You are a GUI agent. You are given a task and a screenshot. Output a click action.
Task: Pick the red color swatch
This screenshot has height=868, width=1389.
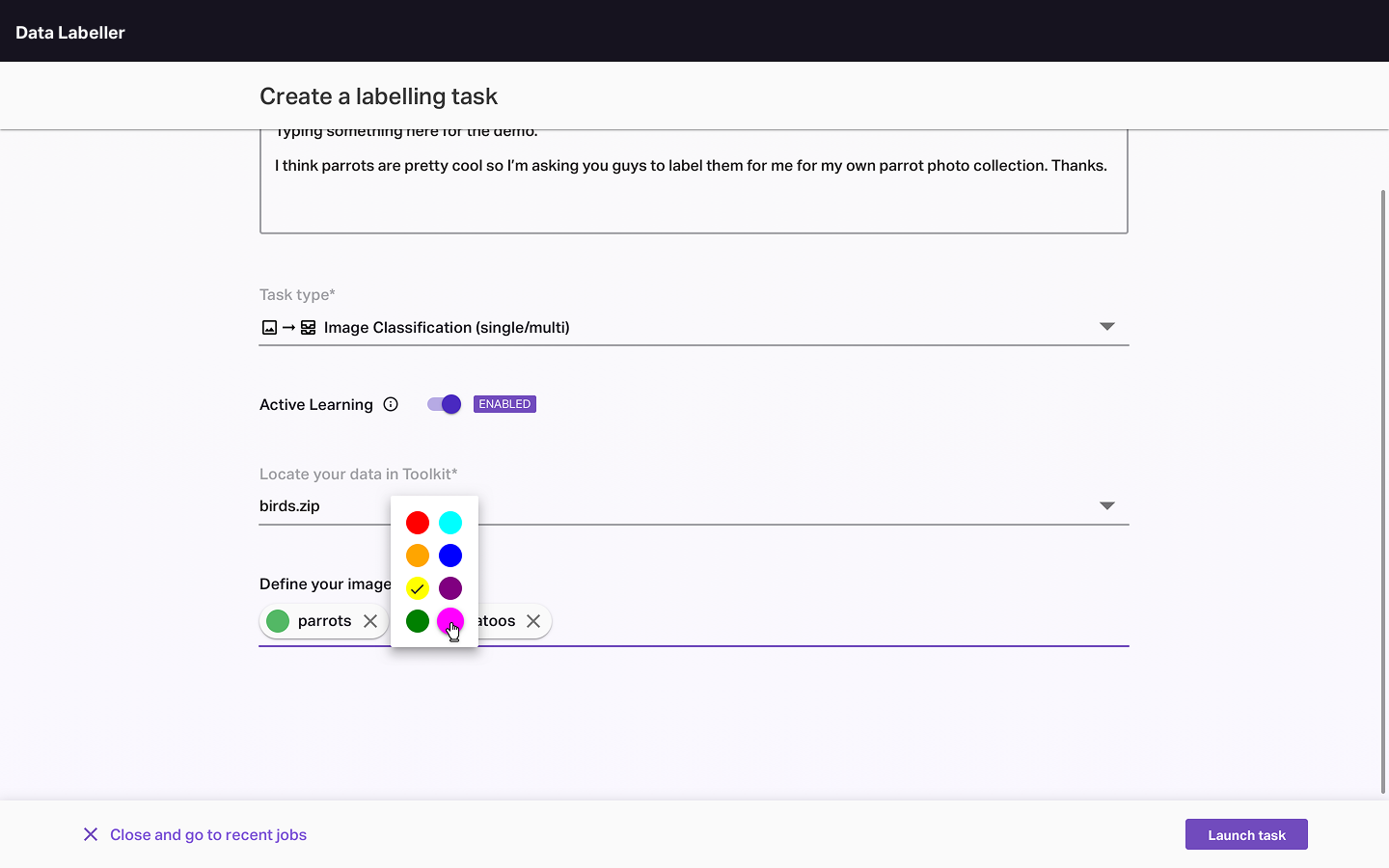coord(418,523)
